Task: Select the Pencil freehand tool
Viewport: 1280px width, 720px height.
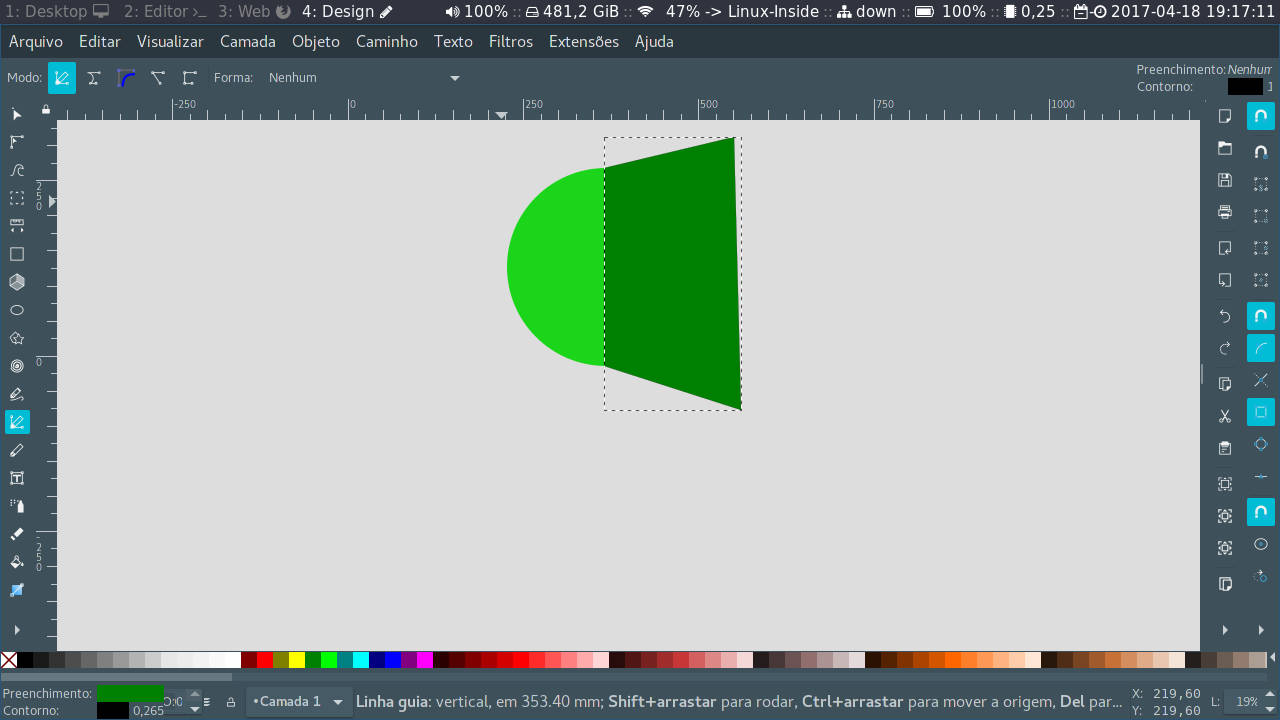Action: (17, 394)
